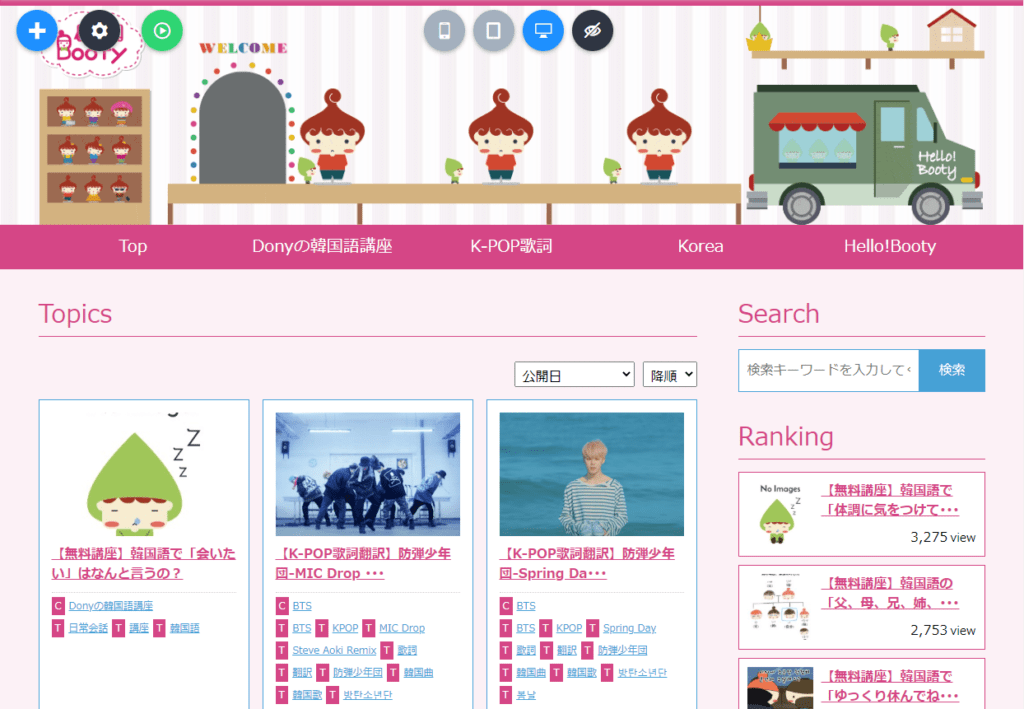Go to Donyの韓国語講座 menu

pyautogui.click(x=321, y=246)
